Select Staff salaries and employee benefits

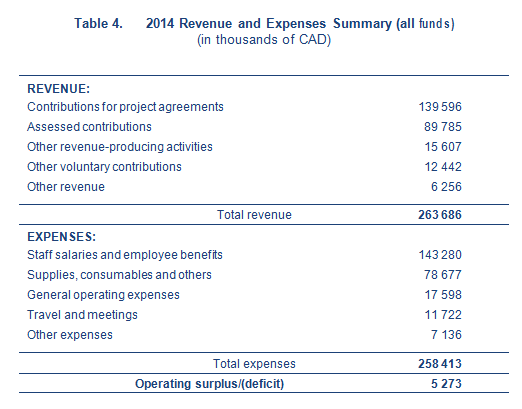(x=125, y=255)
